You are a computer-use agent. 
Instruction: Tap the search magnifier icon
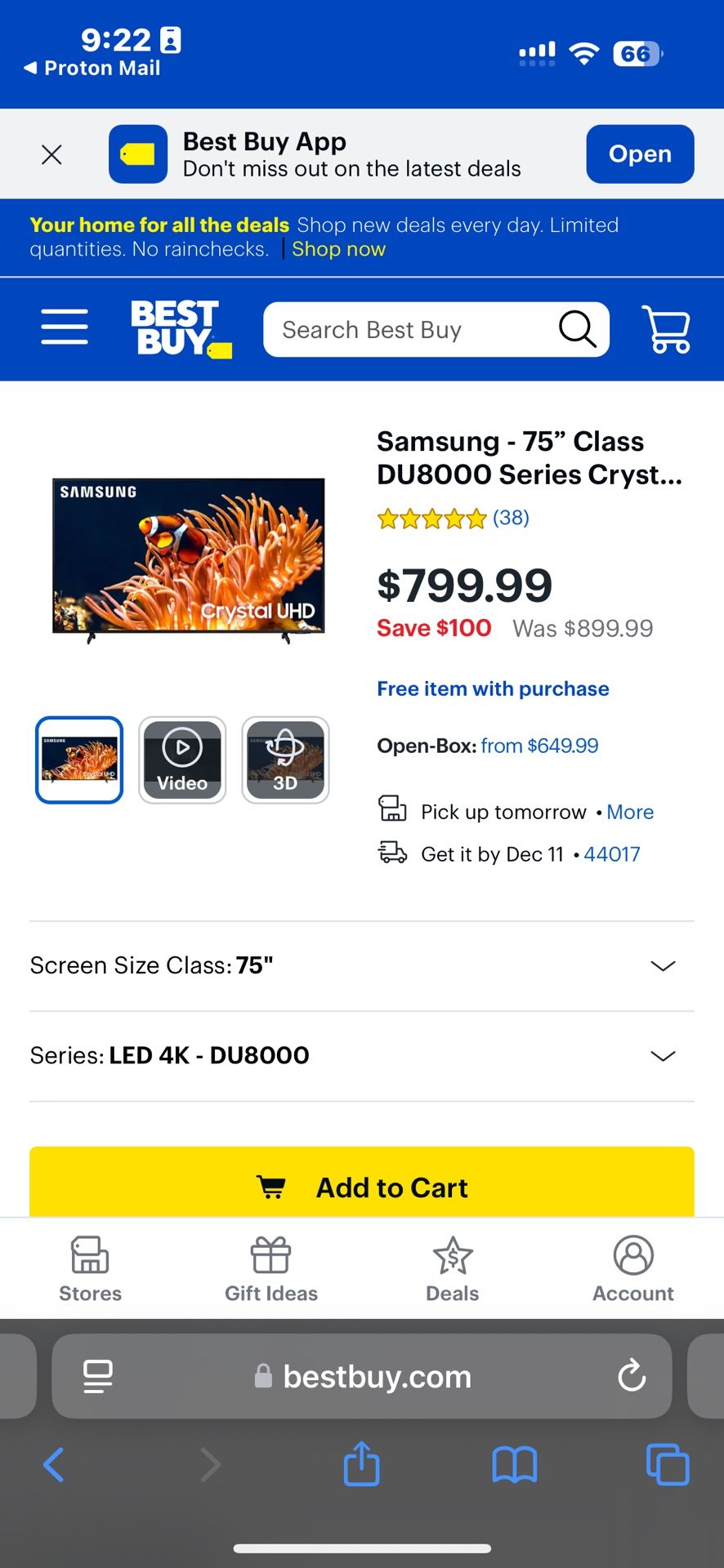click(577, 329)
